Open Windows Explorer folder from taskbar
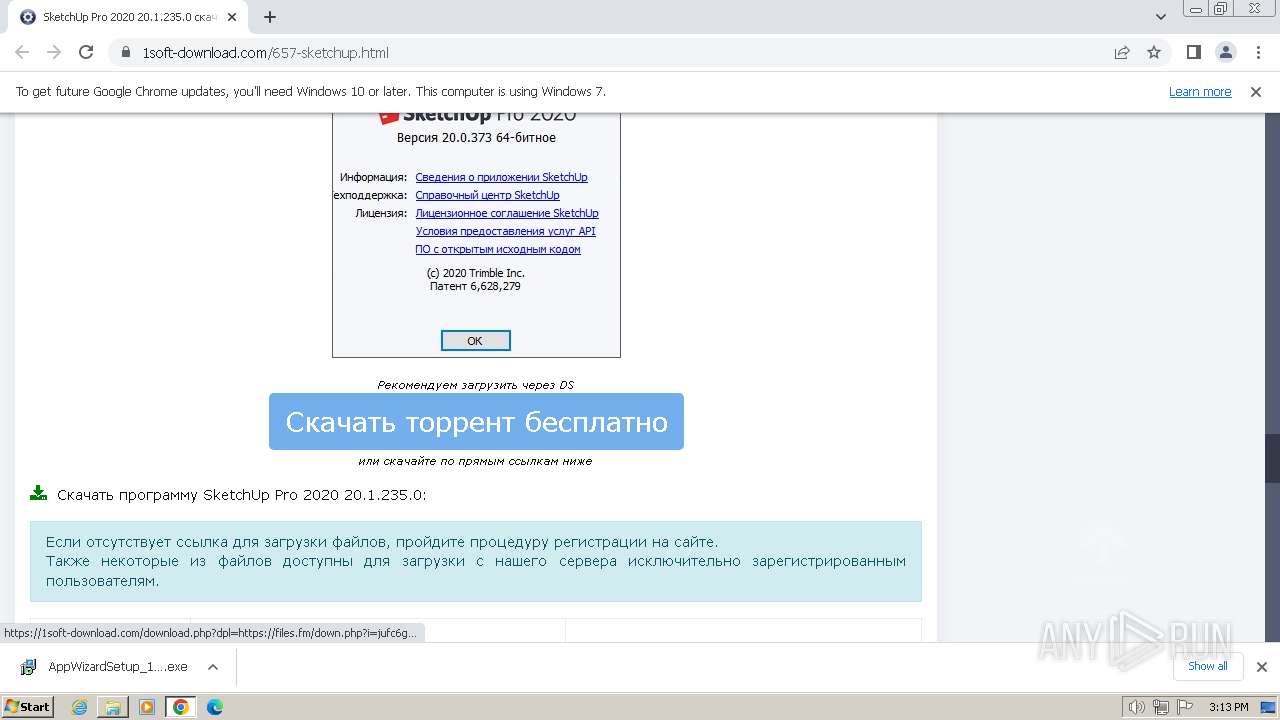The height and width of the screenshot is (720, 1280). click(113, 707)
